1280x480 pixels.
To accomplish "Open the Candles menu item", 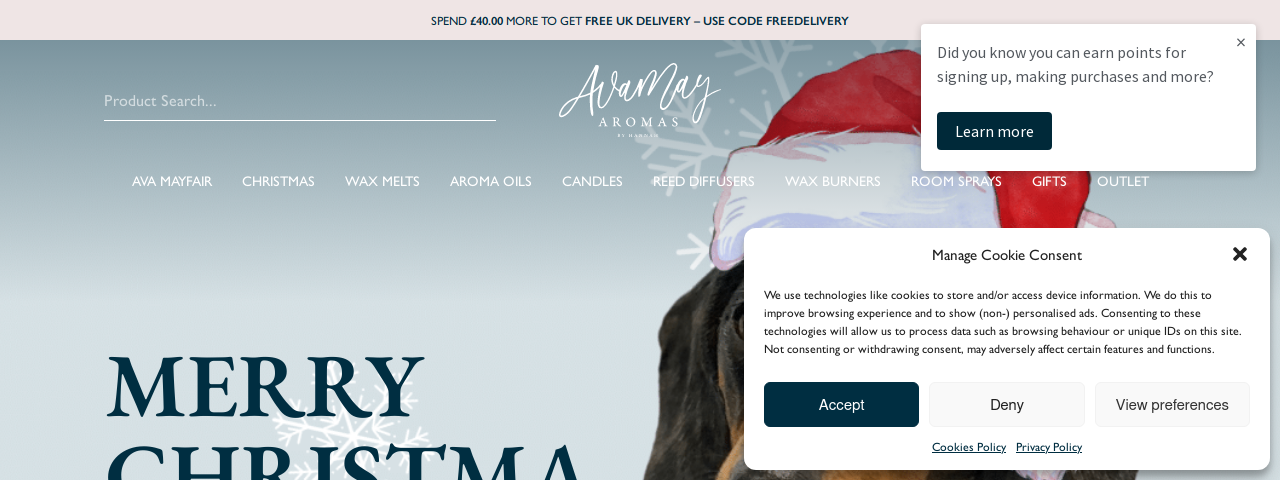I will (x=592, y=181).
